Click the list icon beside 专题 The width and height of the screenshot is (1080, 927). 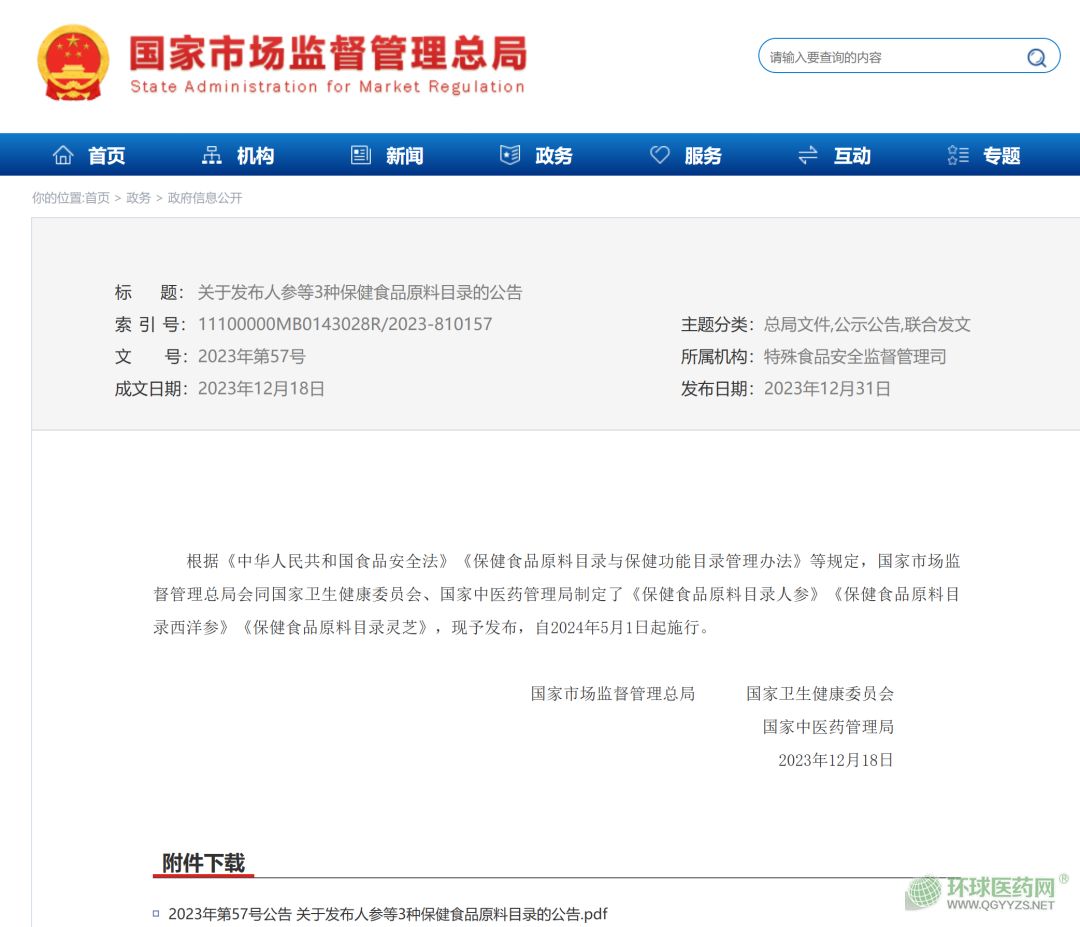pyautogui.click(x=958, y=155)
